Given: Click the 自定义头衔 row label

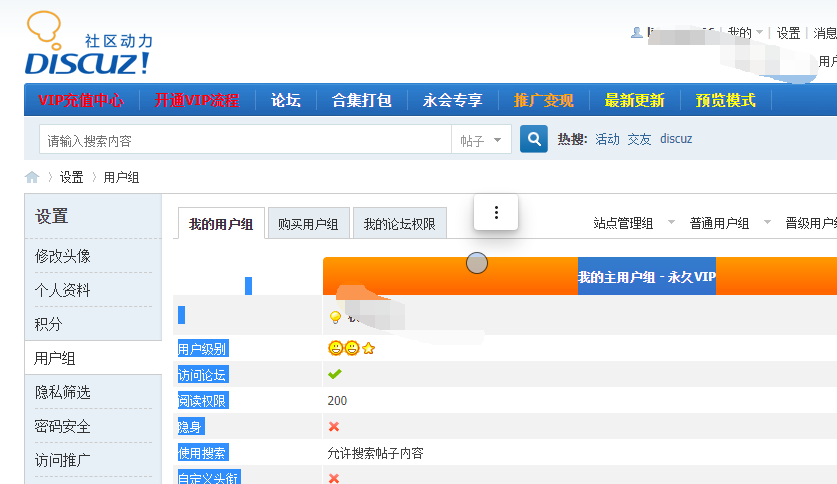Looking at the screenshot, I should tap(209, 478).
